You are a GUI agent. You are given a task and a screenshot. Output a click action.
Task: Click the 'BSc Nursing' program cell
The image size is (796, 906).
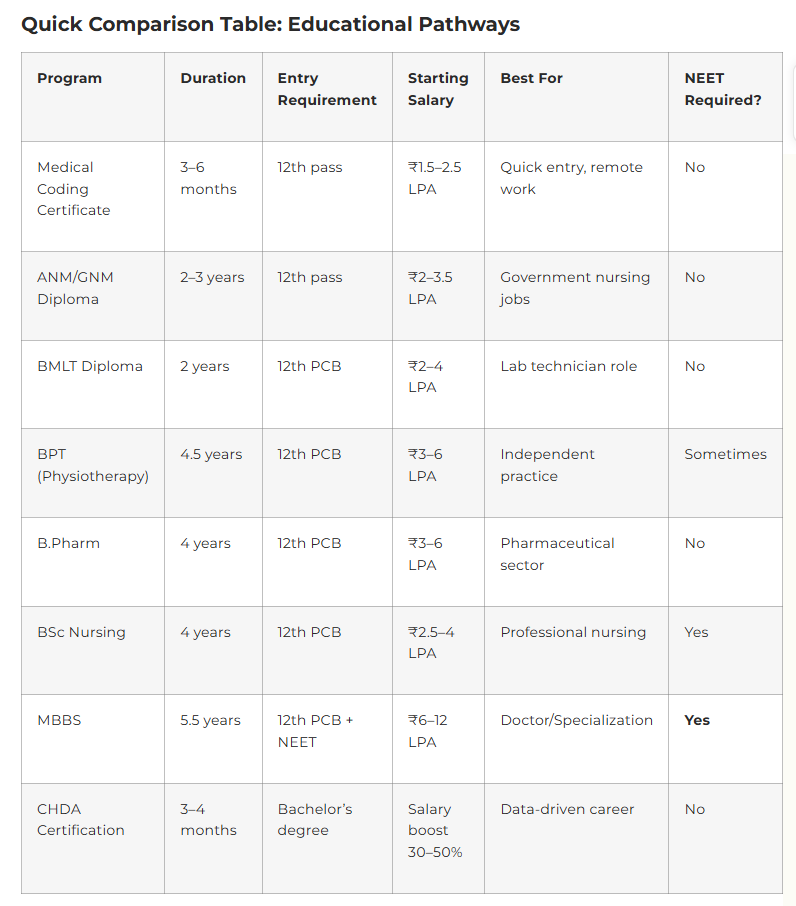pos(81,632)
